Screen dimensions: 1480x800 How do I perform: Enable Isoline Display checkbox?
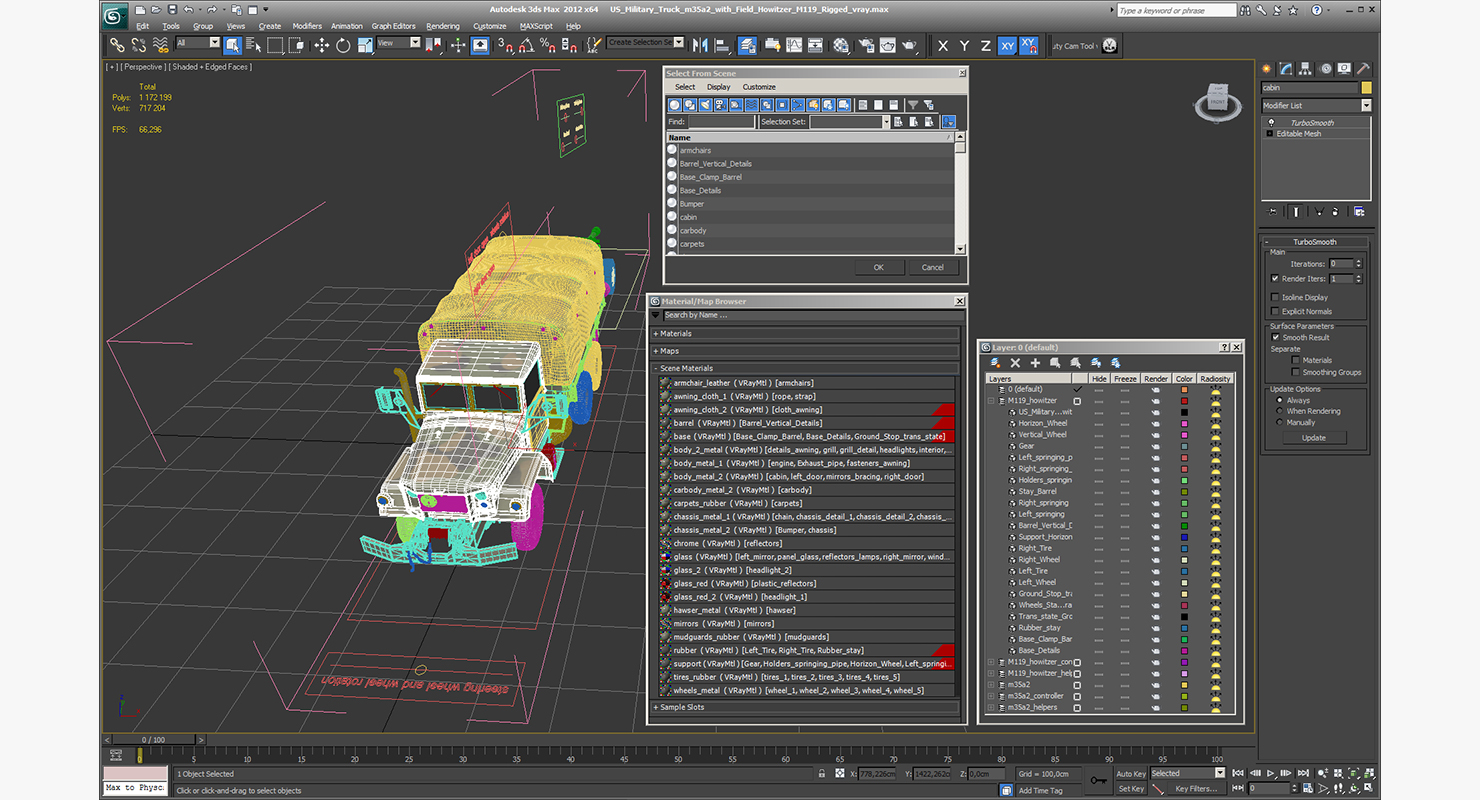pyautogui.click(x=1274, y=297)
